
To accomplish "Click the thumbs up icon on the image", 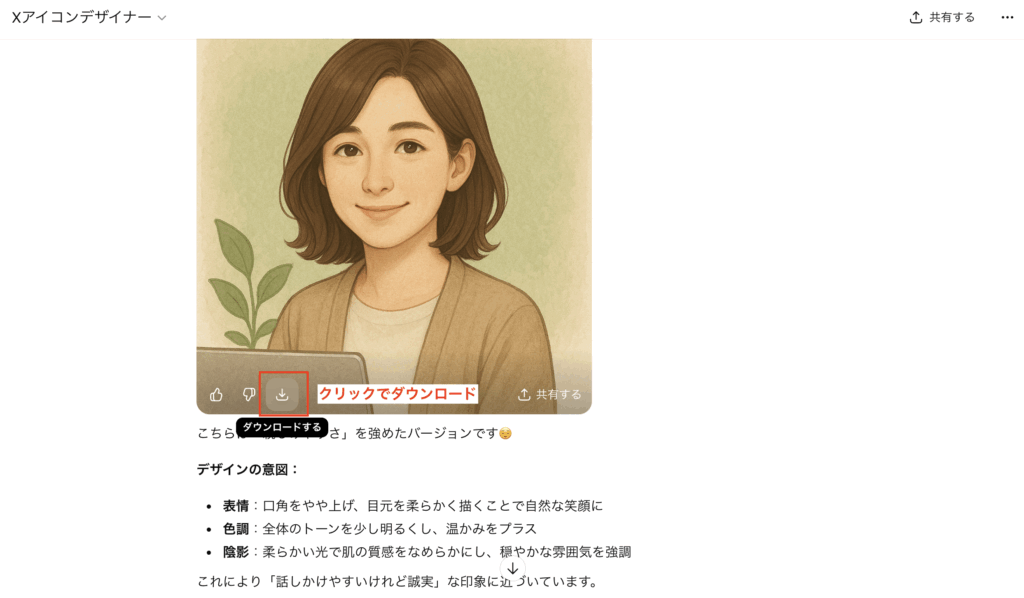I will [x=216, y=394].
